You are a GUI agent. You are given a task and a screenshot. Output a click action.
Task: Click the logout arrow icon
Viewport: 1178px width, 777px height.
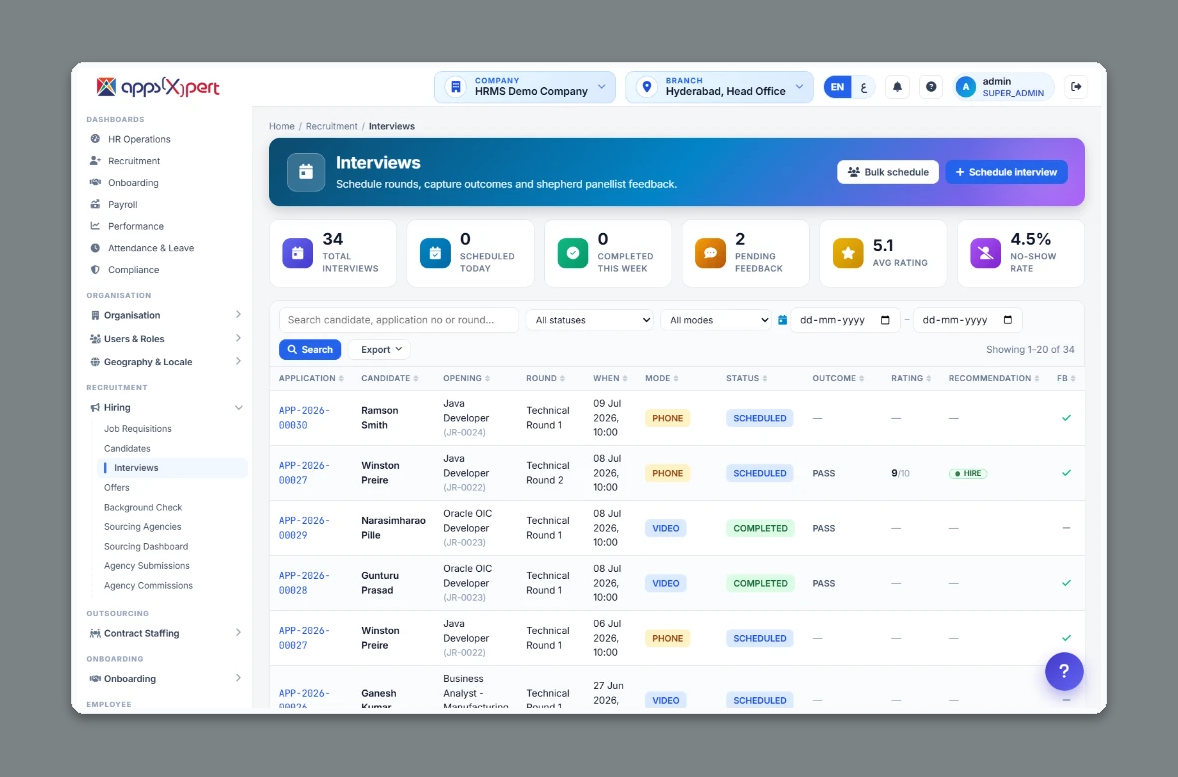[1076, 87]
